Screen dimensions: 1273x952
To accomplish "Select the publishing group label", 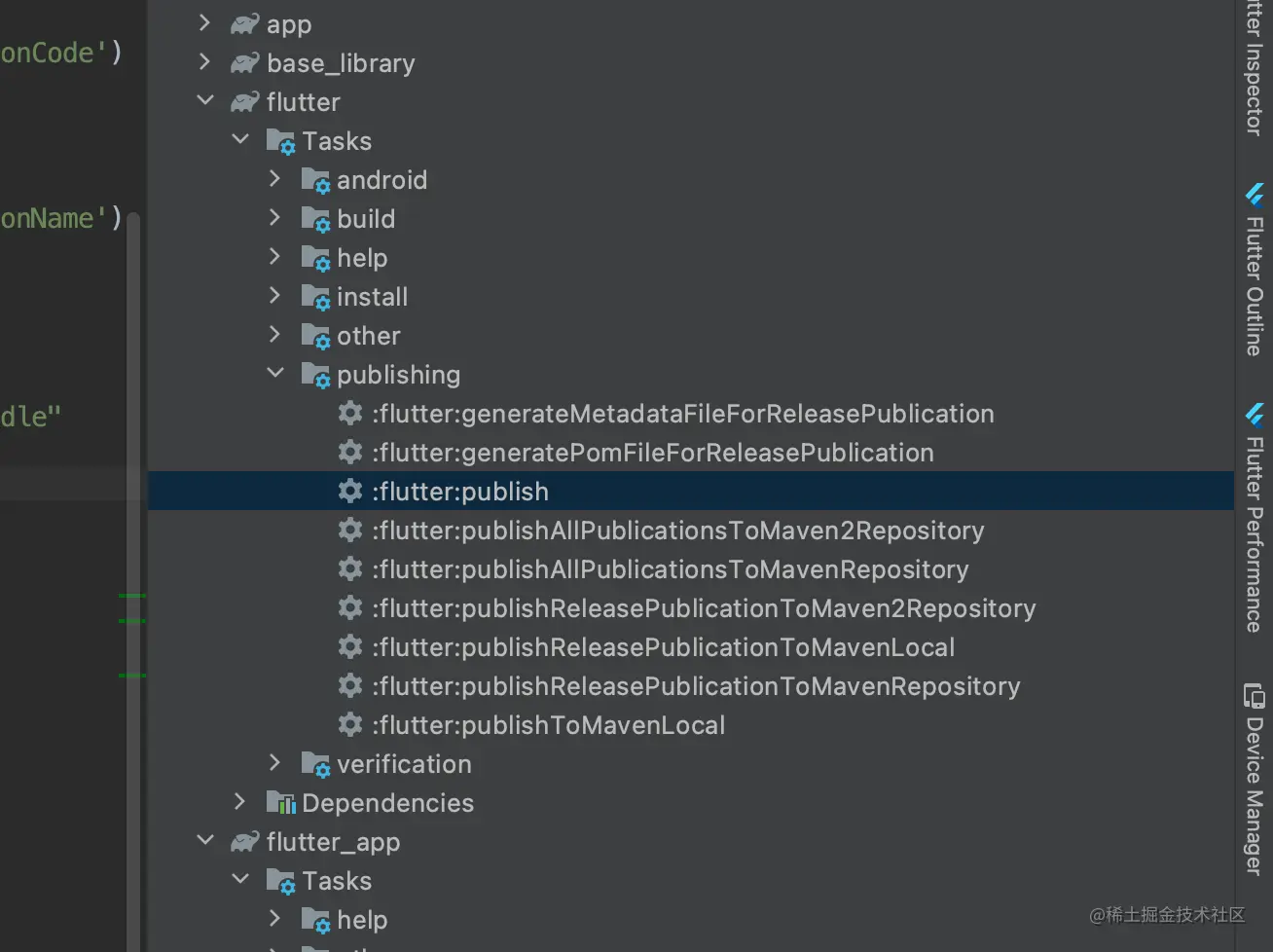I will point(398,376).
